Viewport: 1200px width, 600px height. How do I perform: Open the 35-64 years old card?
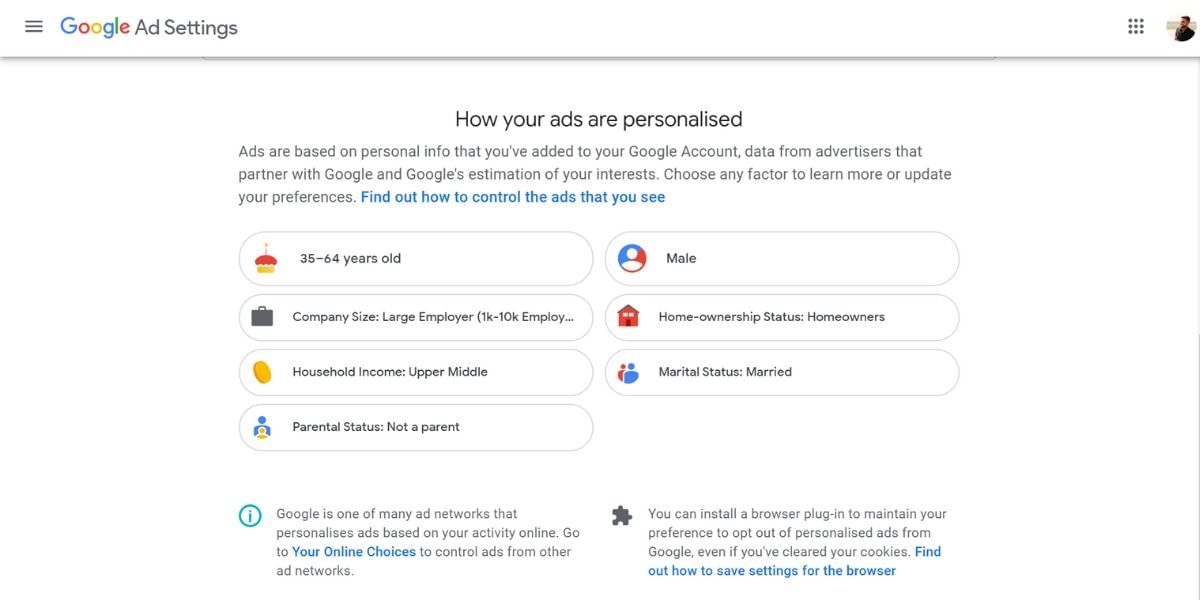415,257
